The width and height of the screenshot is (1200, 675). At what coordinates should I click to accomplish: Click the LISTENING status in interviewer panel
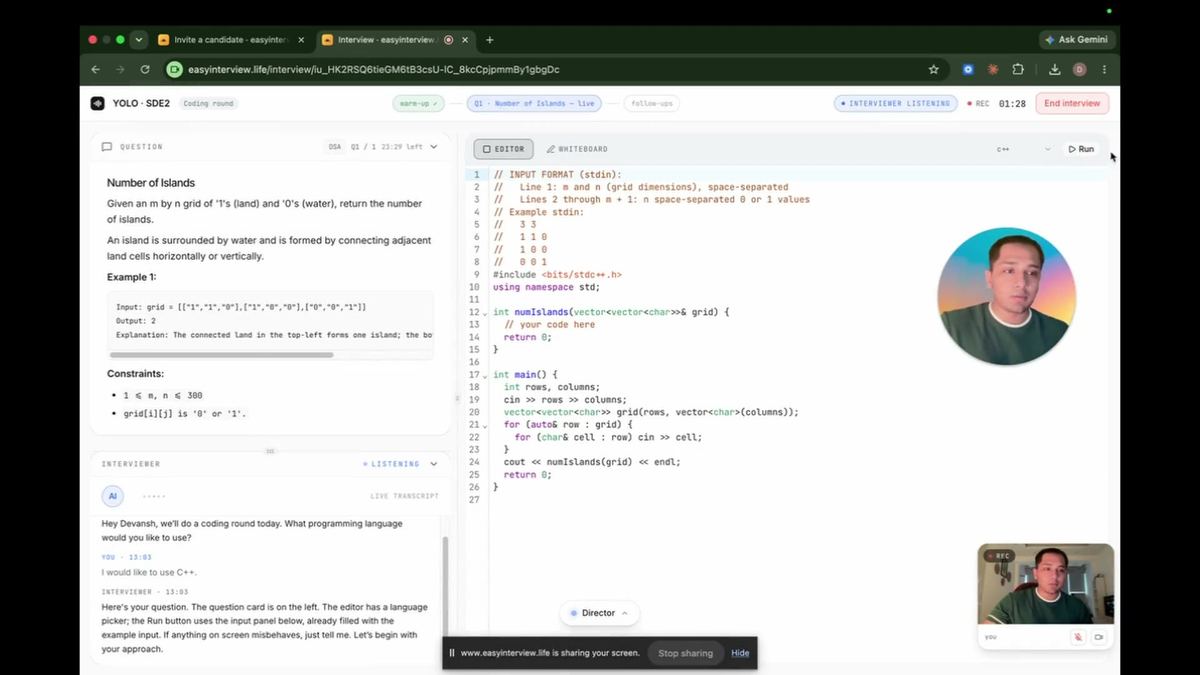point(391,464)
